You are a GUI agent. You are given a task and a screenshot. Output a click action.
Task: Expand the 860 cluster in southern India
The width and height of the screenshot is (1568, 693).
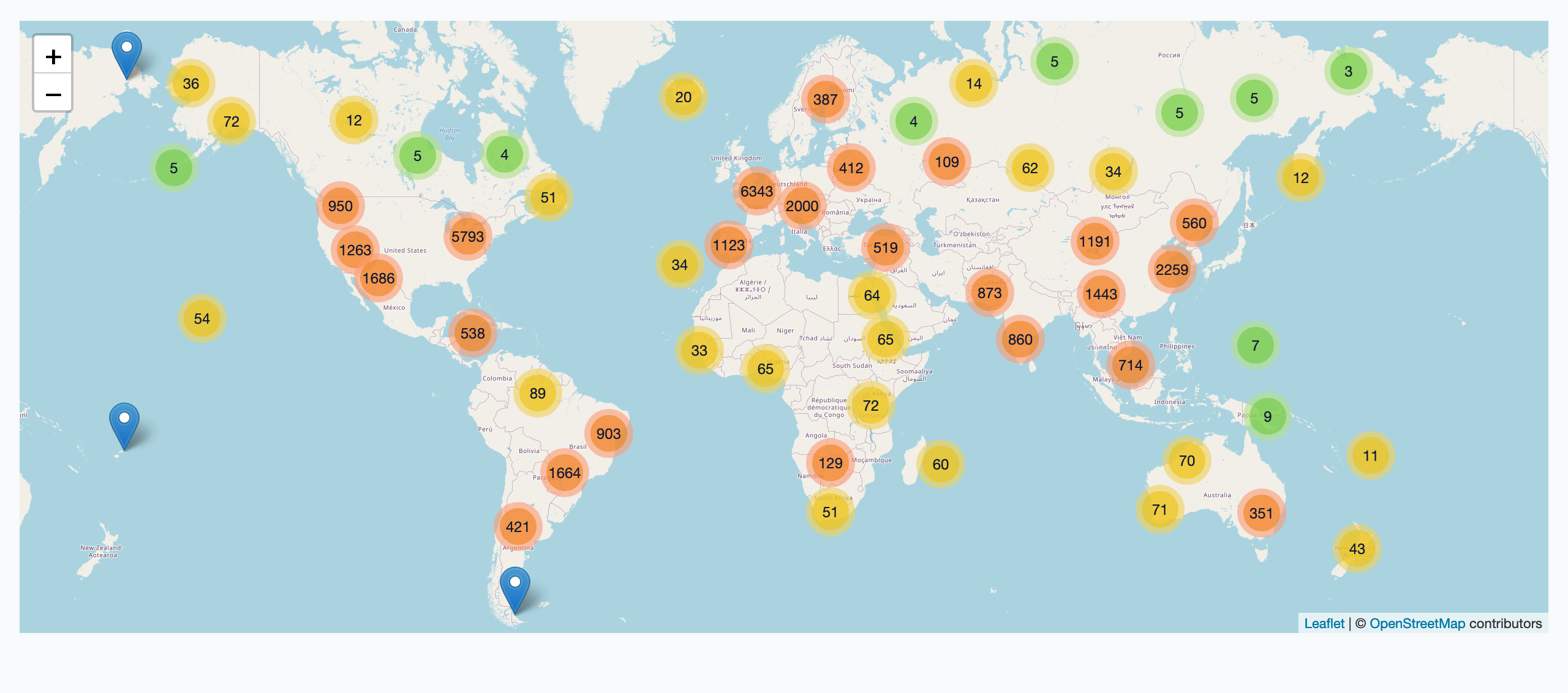click(1020, 340)
